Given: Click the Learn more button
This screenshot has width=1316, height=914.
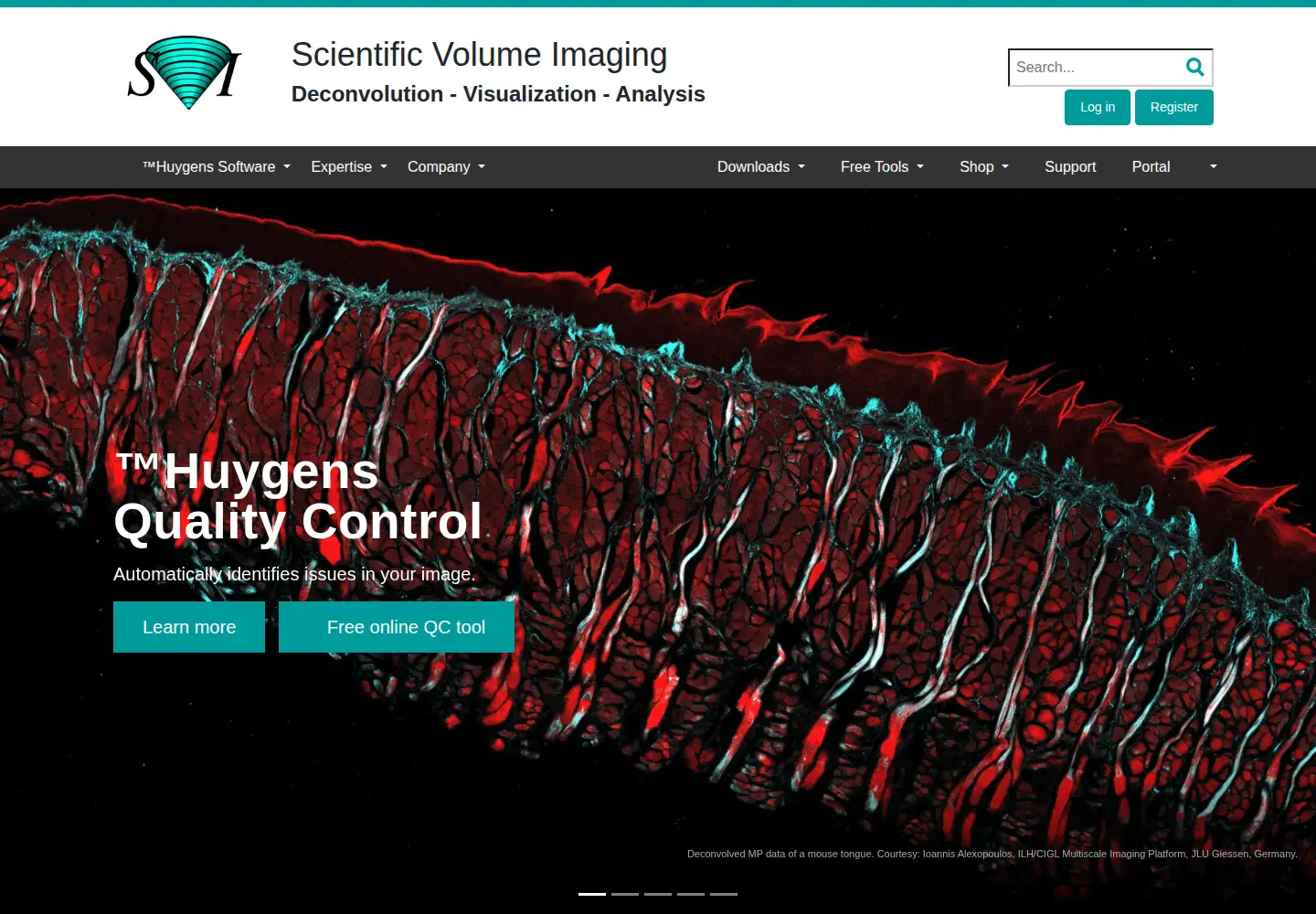Looking at the screenshot, I should pyautogui.click(x=189, y=627).
